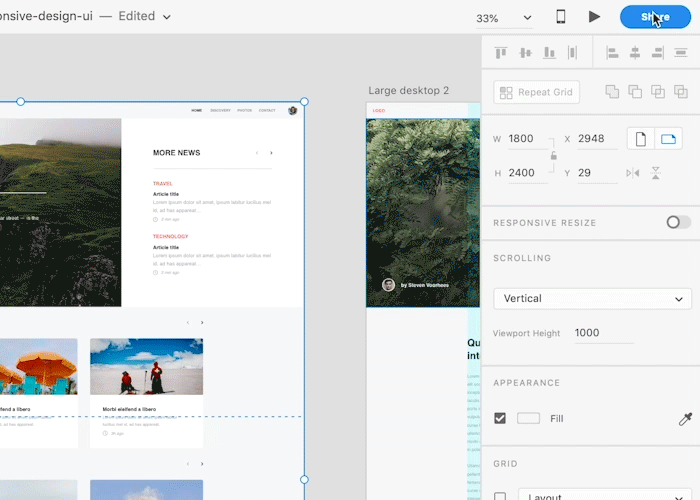
Task: Open the Vertical scrolling dropdown
Action: point(592,299)
